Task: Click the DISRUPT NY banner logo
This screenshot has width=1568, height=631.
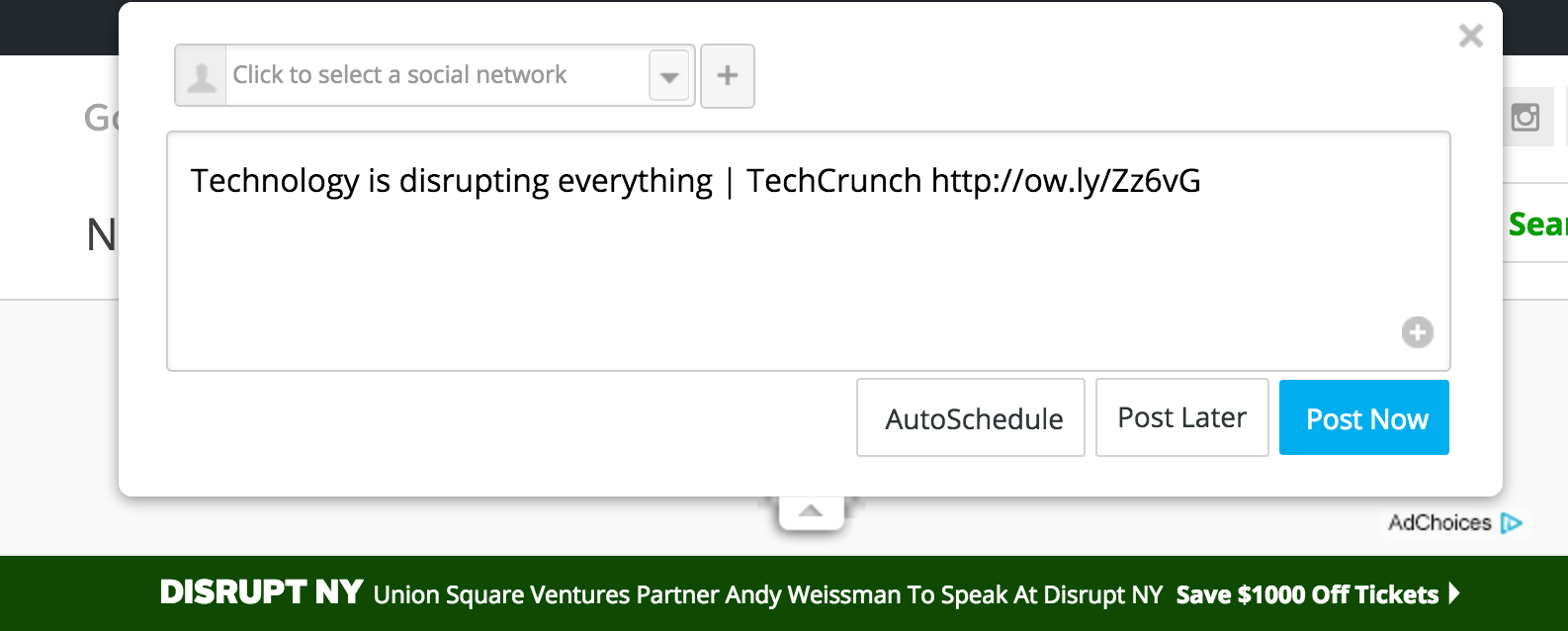Action: click(x=262, y=593)
